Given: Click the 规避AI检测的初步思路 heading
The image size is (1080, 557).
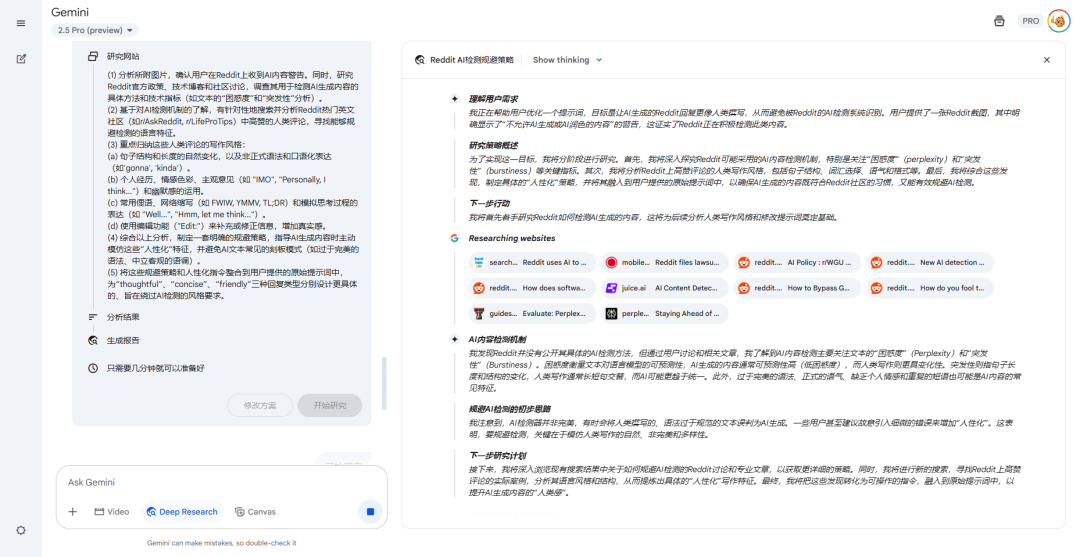Looking at the screenshot, I should [510, 409].
